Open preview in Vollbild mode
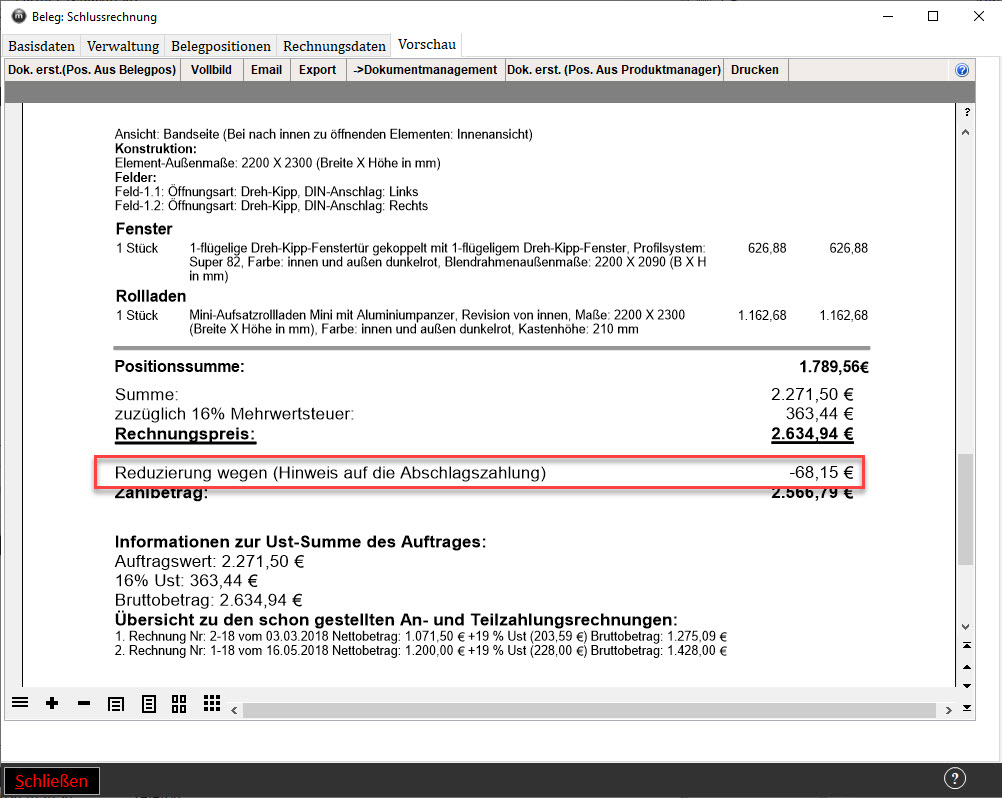The width and height of the screenshot is (1002, 798). (212, 70)
